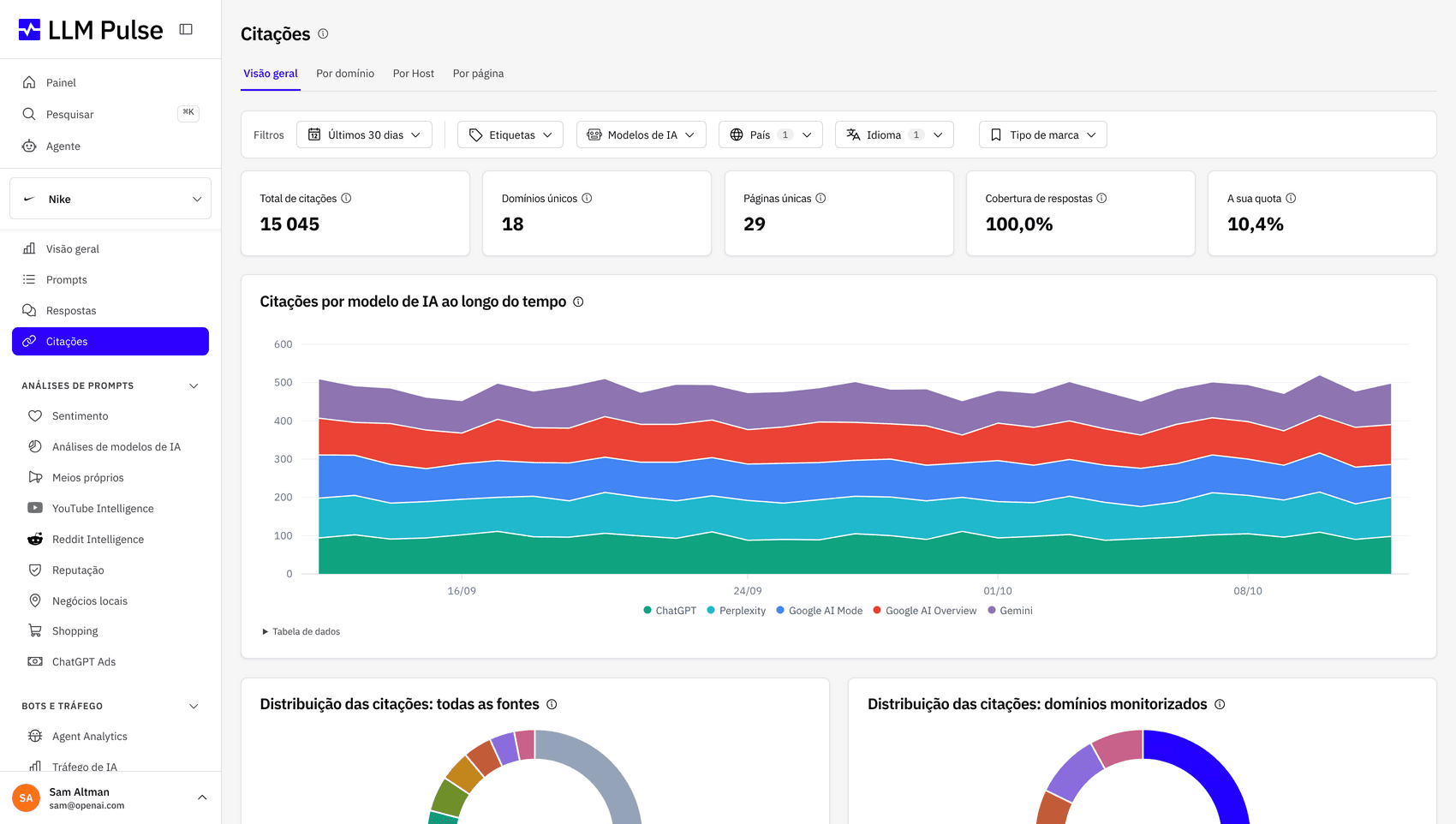The width and height of the screenshot is (1456, 824).
Task: Open Sam Altman account menu
Action: (x=110, y=797)
